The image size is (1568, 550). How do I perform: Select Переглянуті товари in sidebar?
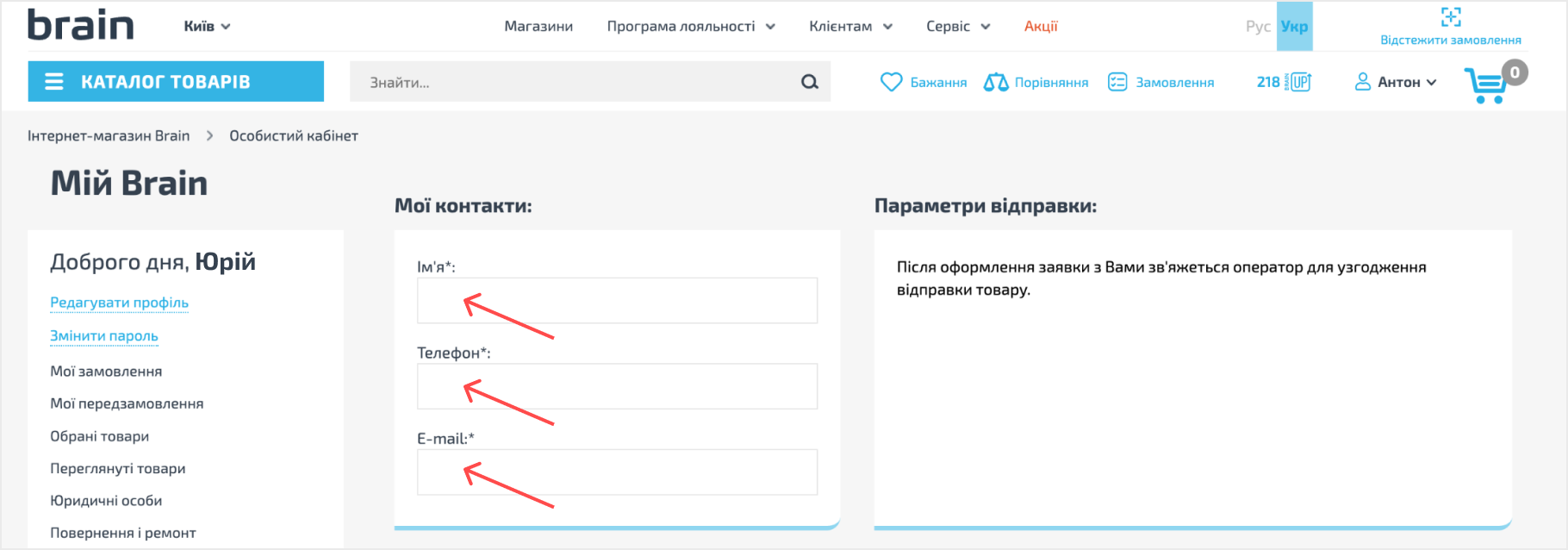click(x=118, y=468)
